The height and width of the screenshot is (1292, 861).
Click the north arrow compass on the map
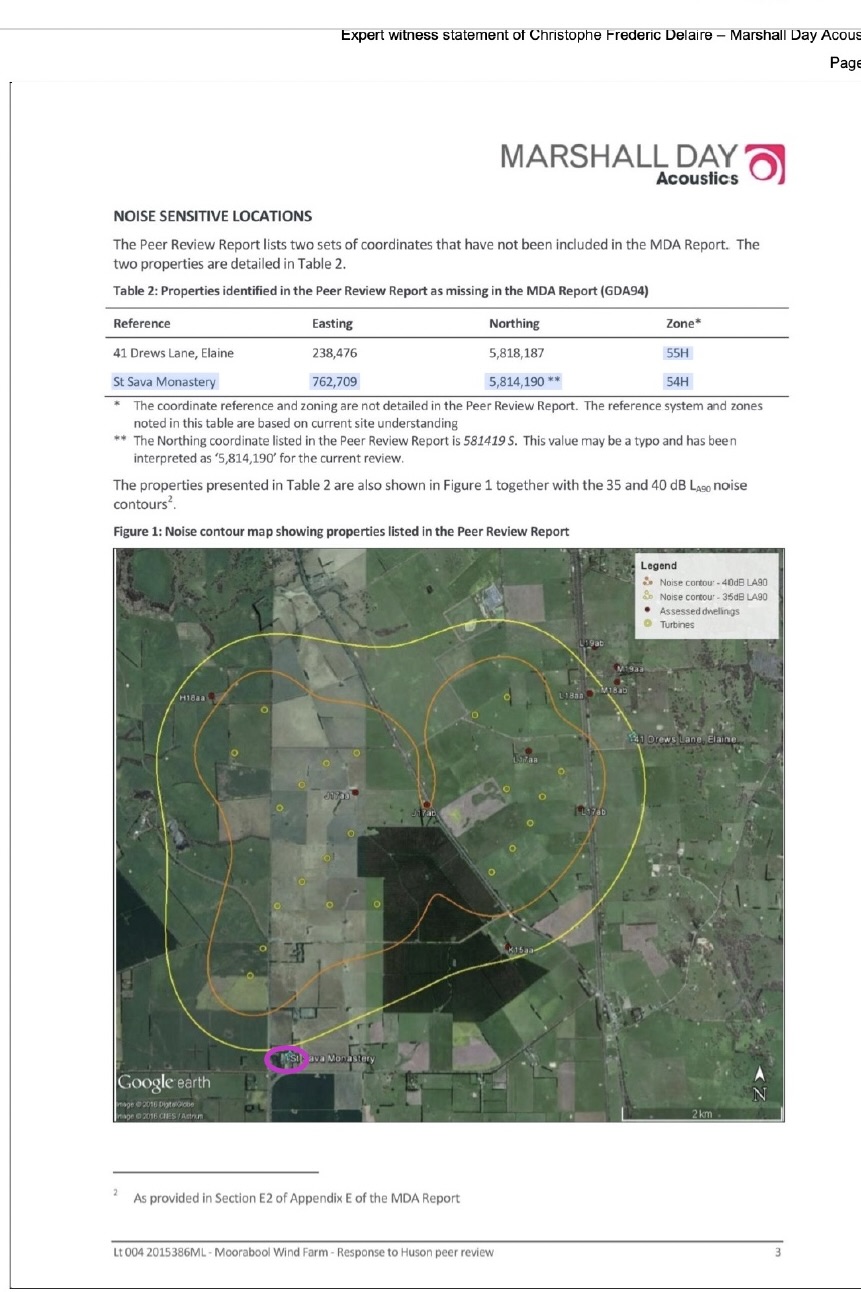pos(761,1084)
